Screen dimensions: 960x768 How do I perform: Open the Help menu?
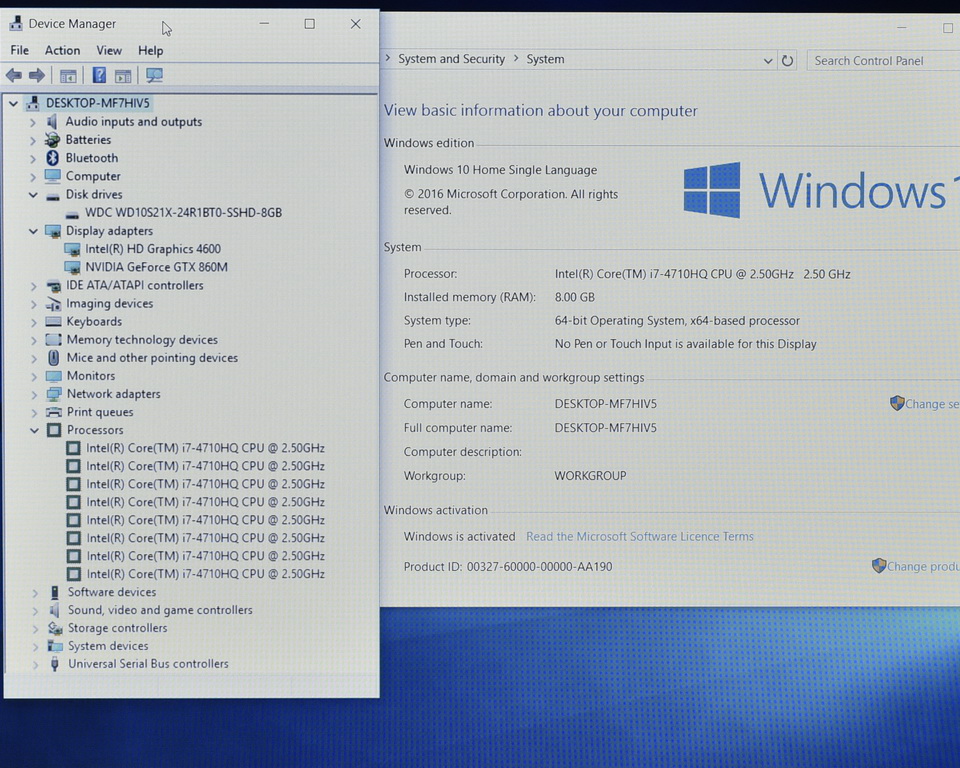151,50
